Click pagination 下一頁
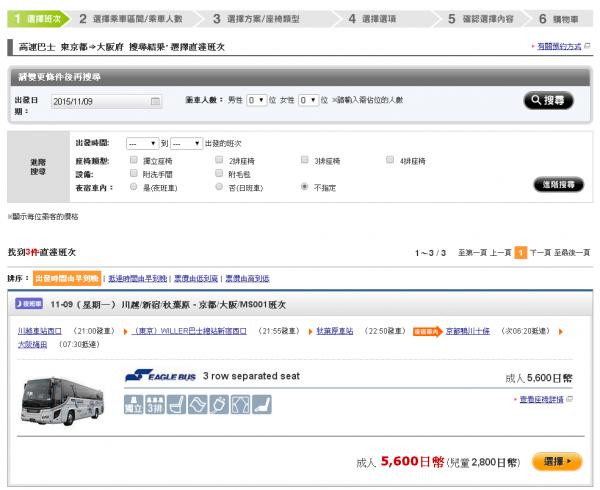Image resolution: width=600 pixels, height=490 pixels. click(x=540, y=252)
